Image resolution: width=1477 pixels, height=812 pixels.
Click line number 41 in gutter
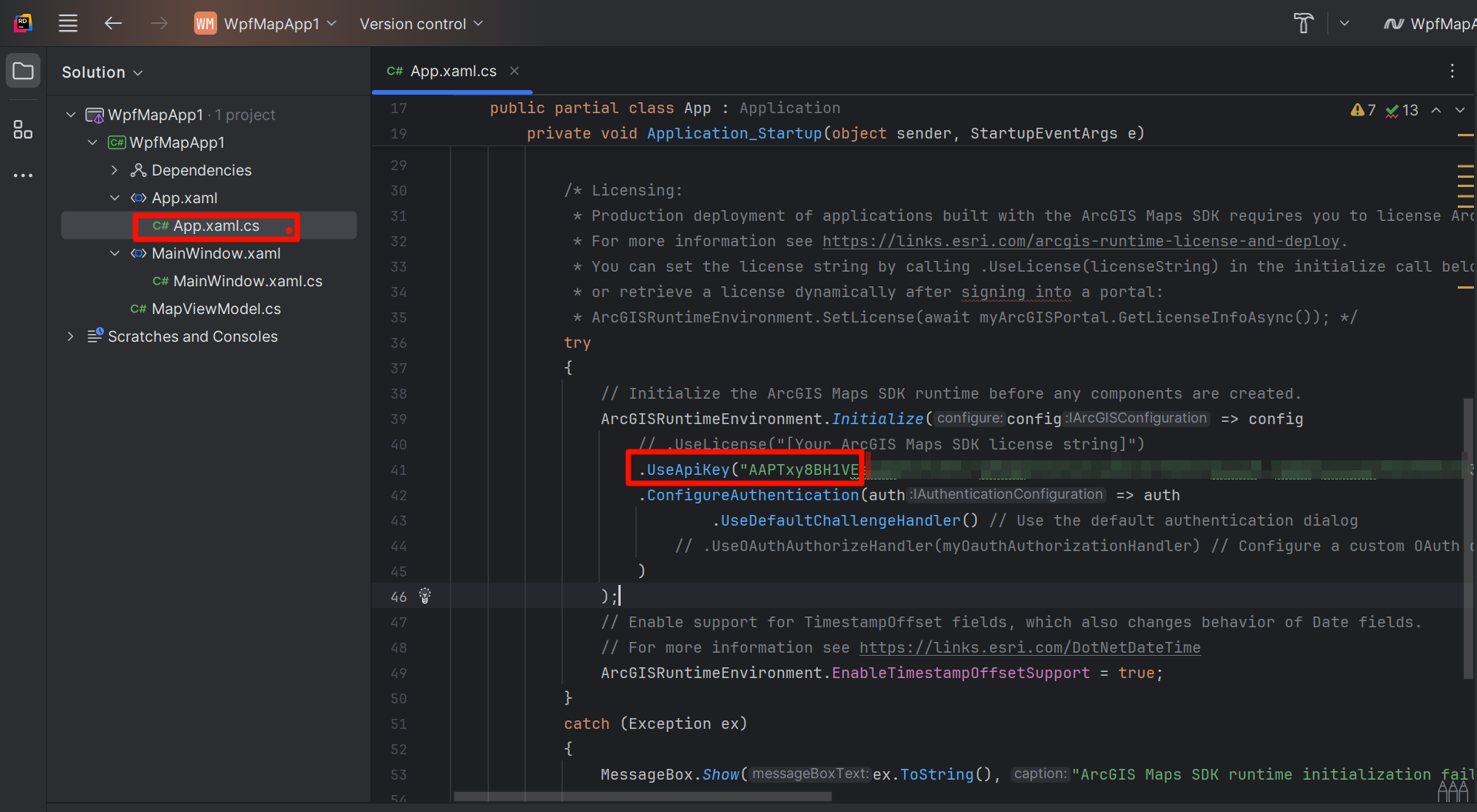(x=398, y=469)
